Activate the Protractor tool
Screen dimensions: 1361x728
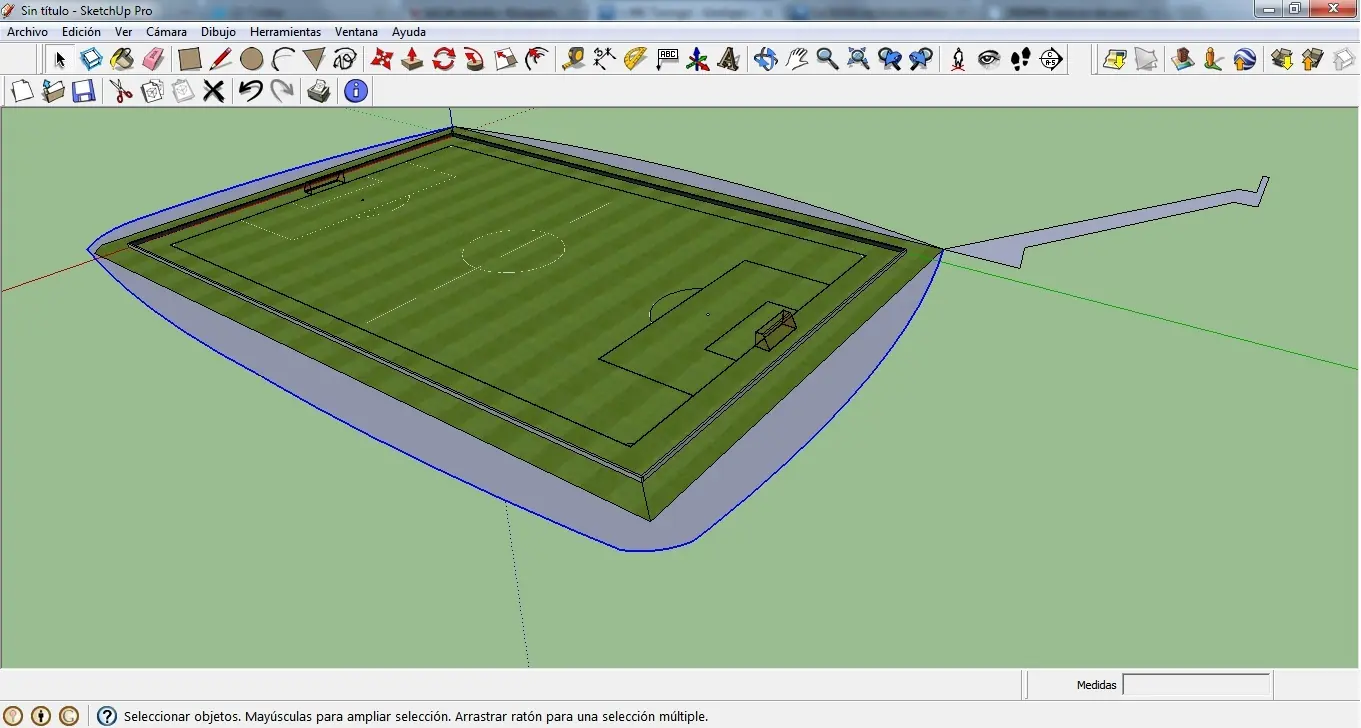(x=635, y=59)
